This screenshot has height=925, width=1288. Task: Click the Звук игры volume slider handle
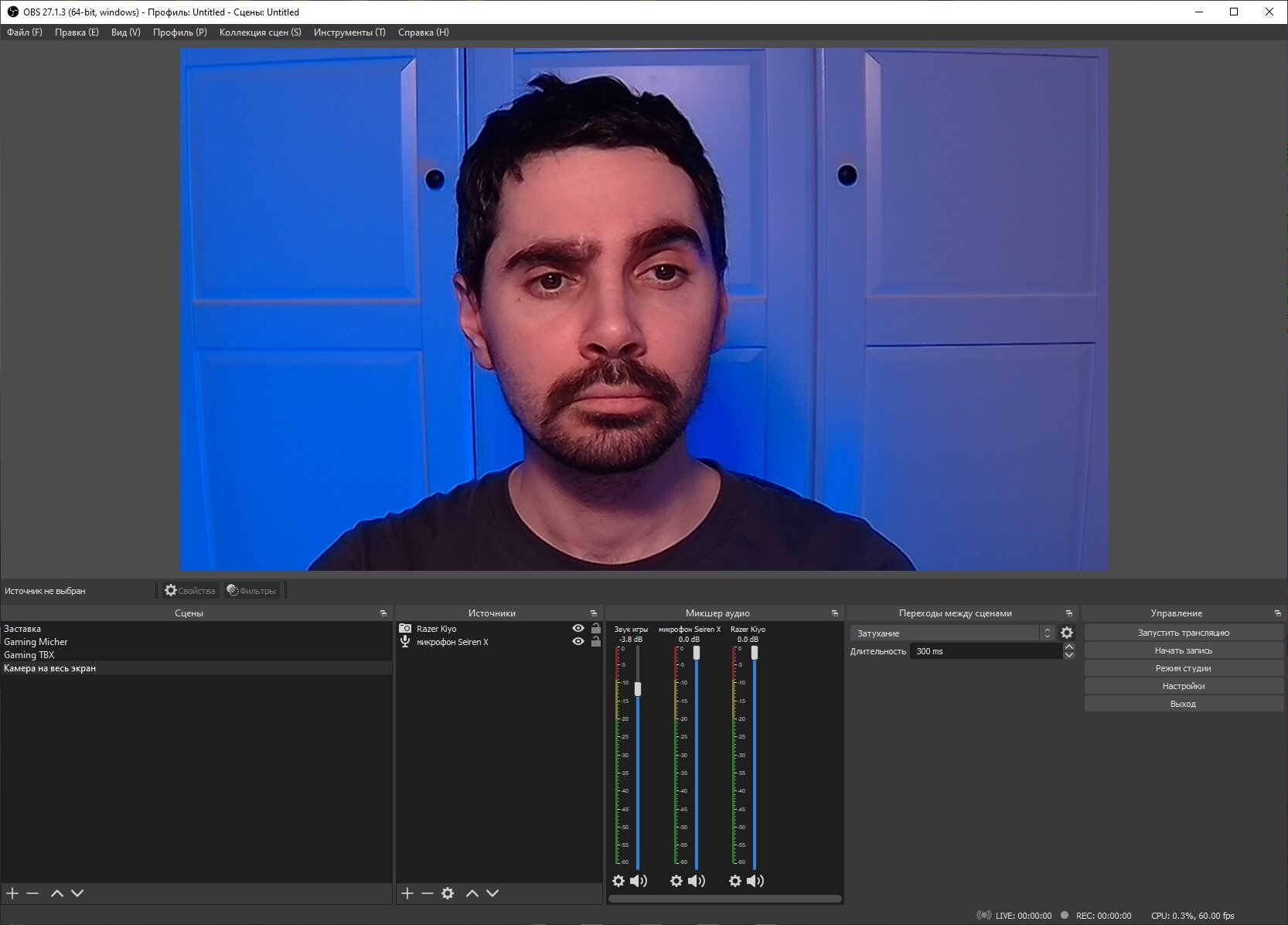(x=638, y=688)
